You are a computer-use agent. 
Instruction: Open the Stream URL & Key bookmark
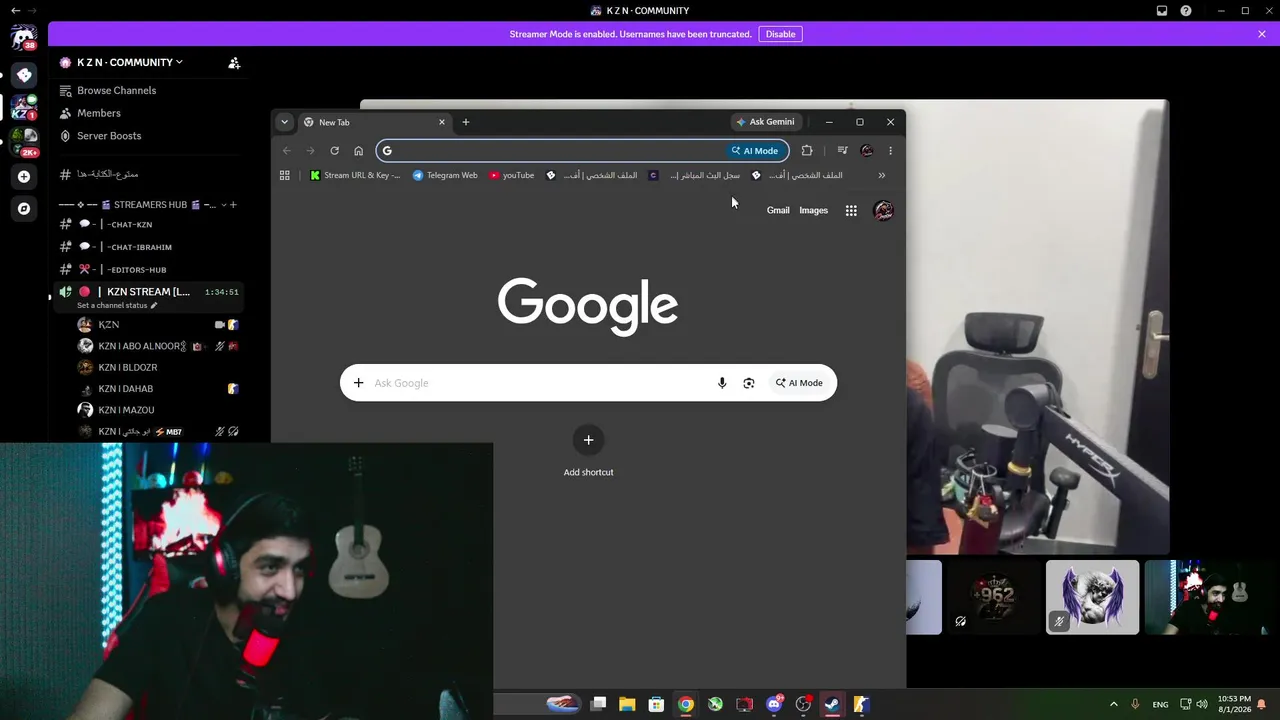[355, 175]
